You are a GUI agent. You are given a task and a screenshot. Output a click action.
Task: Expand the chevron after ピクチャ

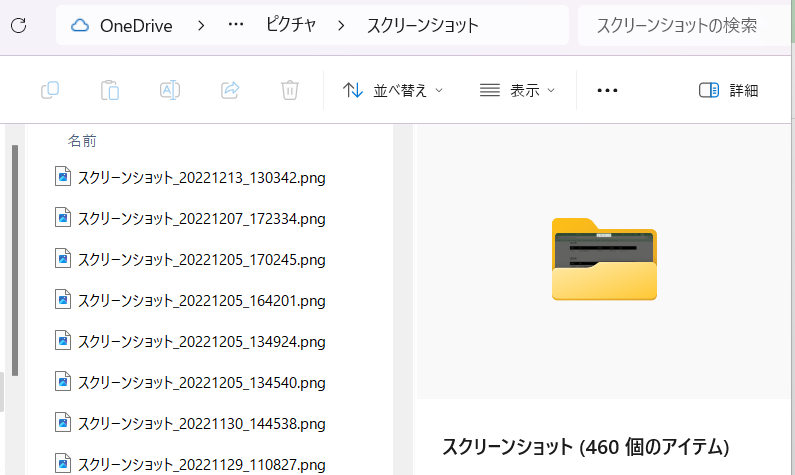341,25
